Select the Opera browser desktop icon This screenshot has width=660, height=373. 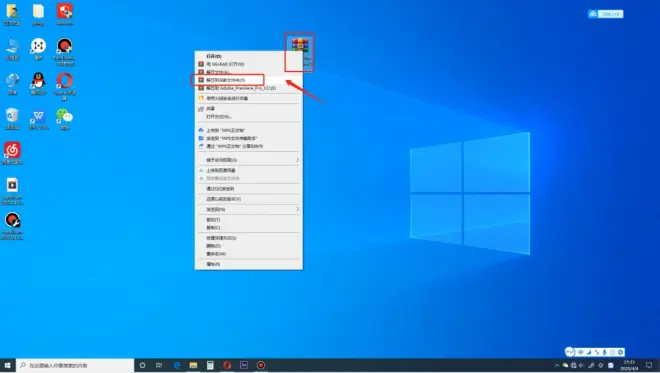tap(64, 86)
